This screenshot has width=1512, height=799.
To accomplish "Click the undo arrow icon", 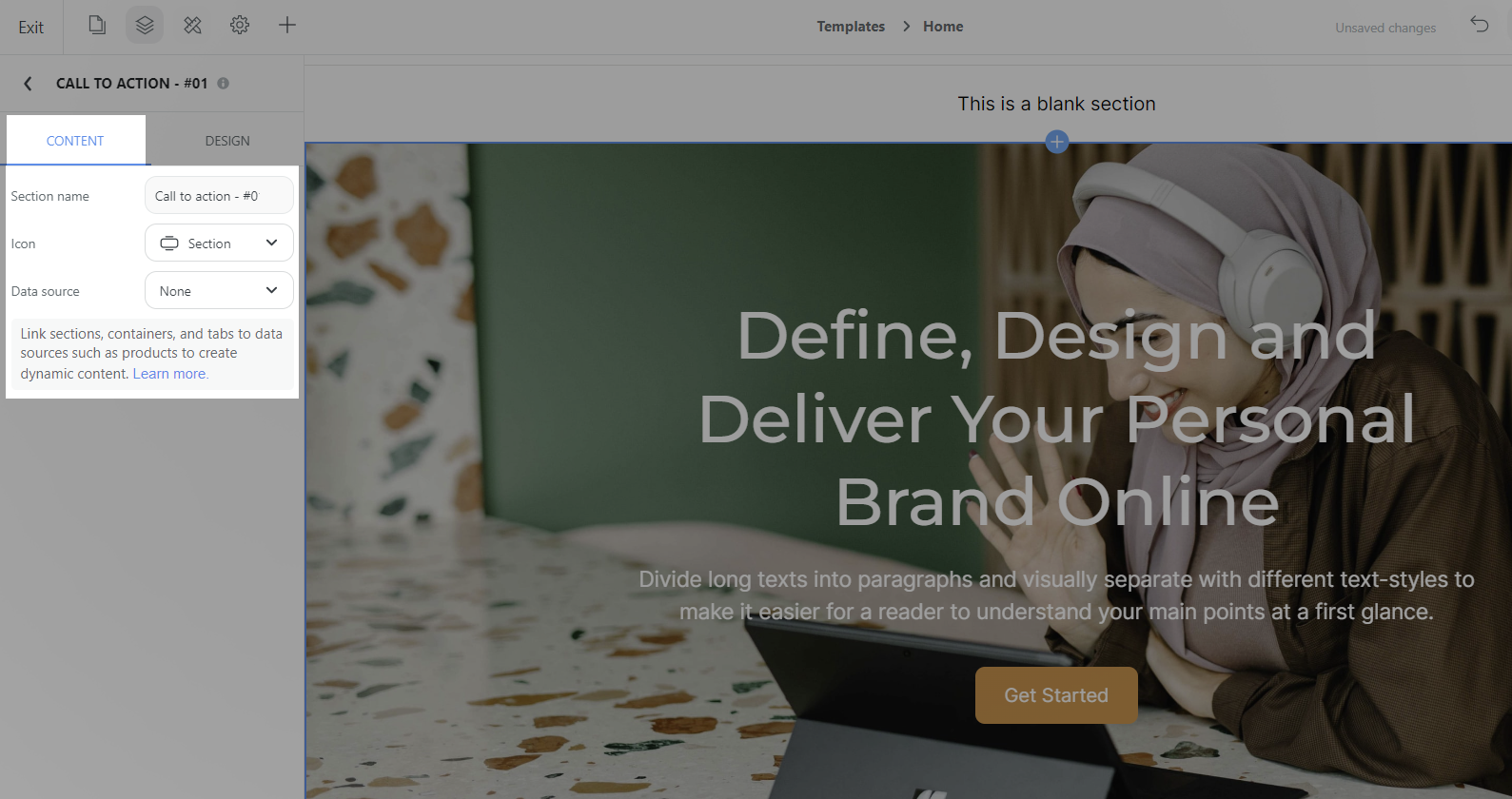I will [1480, 25].
